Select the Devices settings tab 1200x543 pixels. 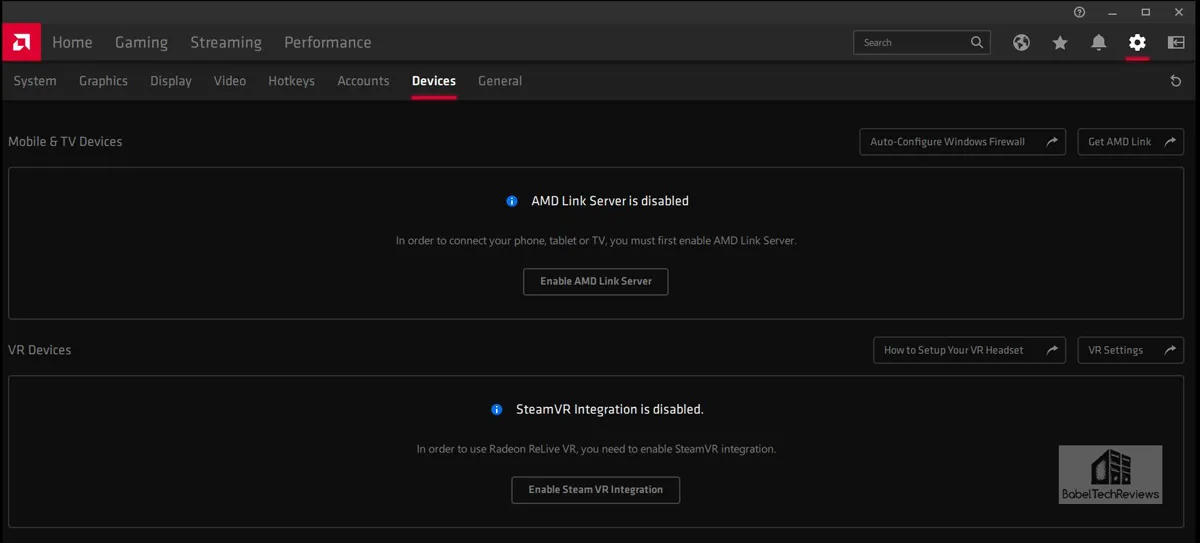(434, 81)
